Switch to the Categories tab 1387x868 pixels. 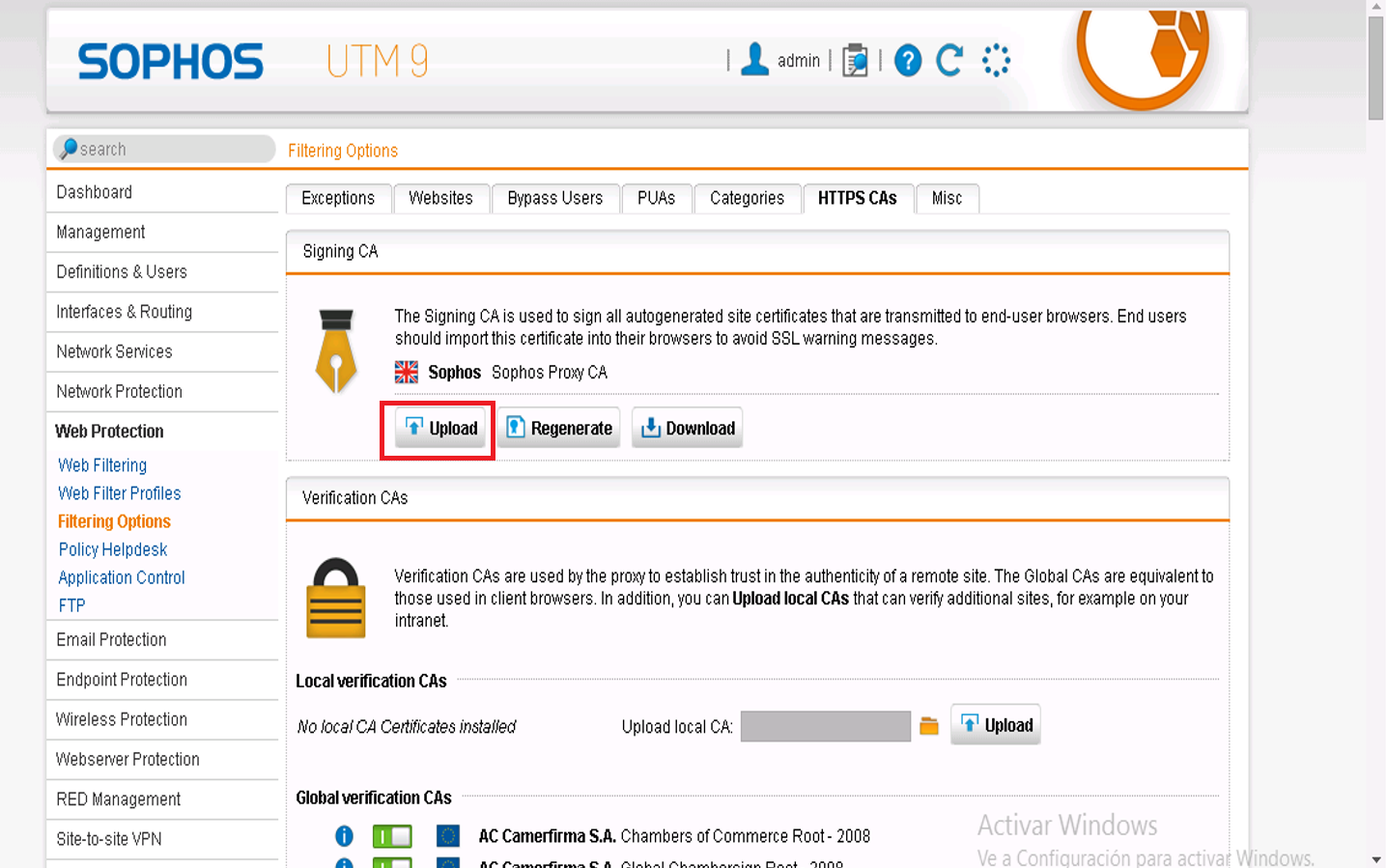[x=748, y=198]
